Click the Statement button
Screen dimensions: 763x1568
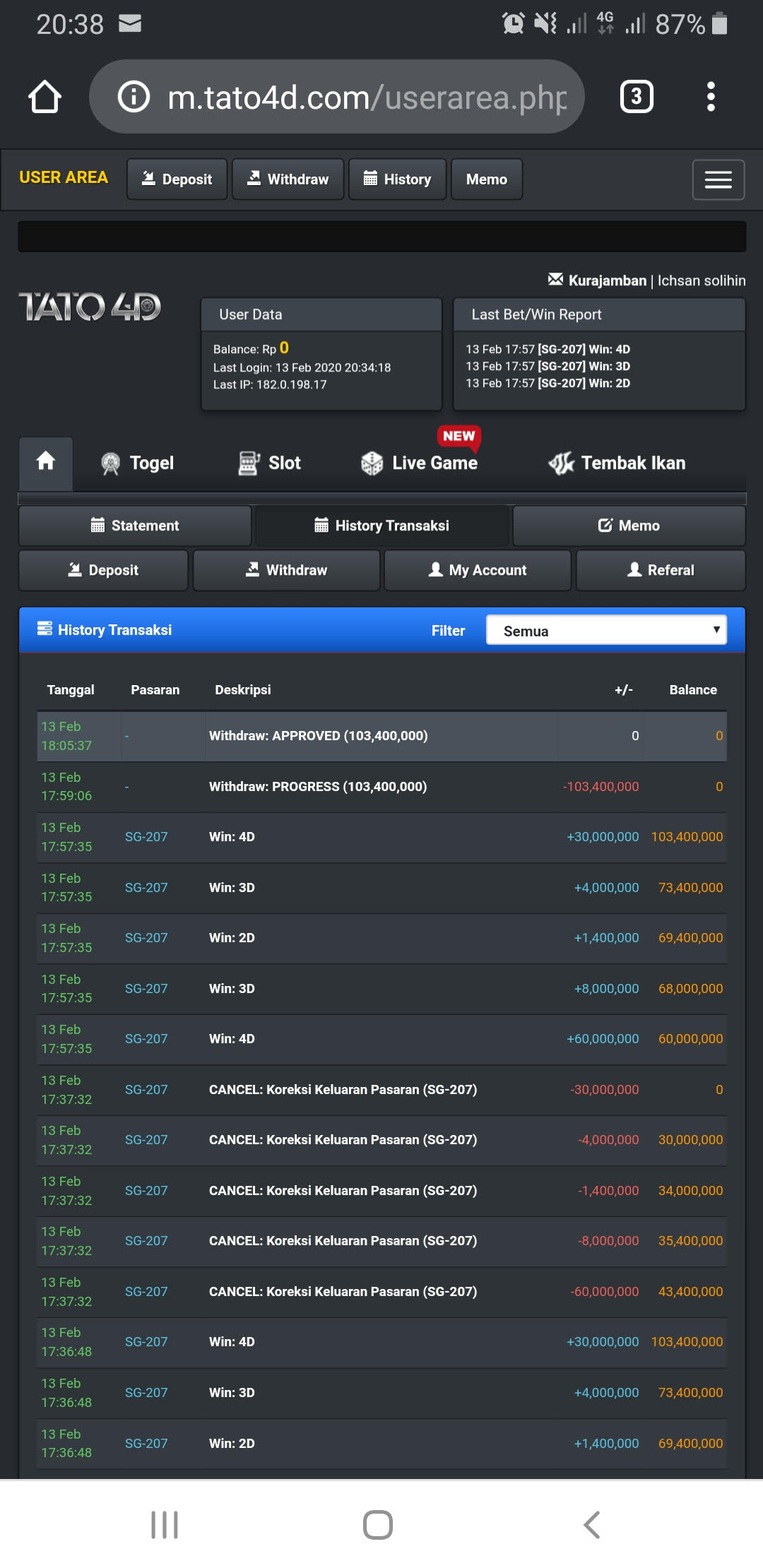click(135, 525)
